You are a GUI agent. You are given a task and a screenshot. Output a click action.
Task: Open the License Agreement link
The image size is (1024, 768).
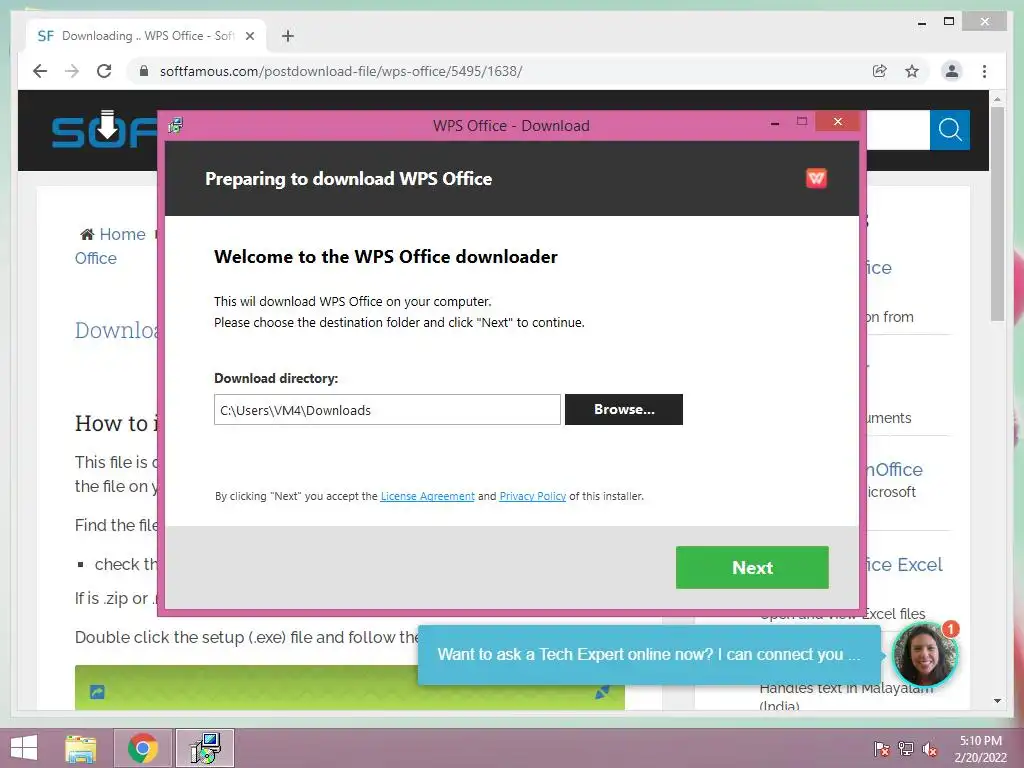(428, 496)
